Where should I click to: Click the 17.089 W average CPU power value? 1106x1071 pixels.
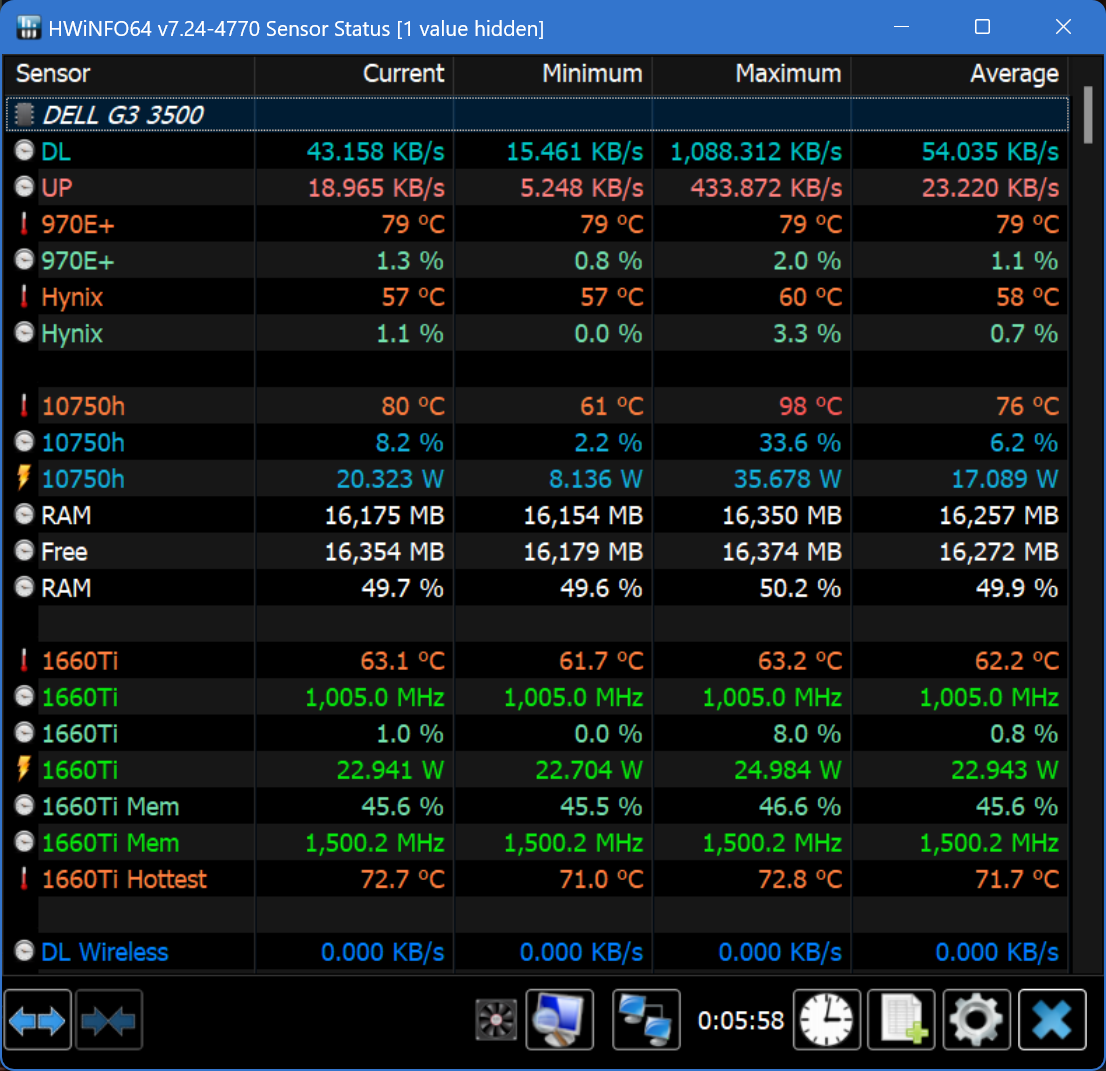pos(1004,479)
